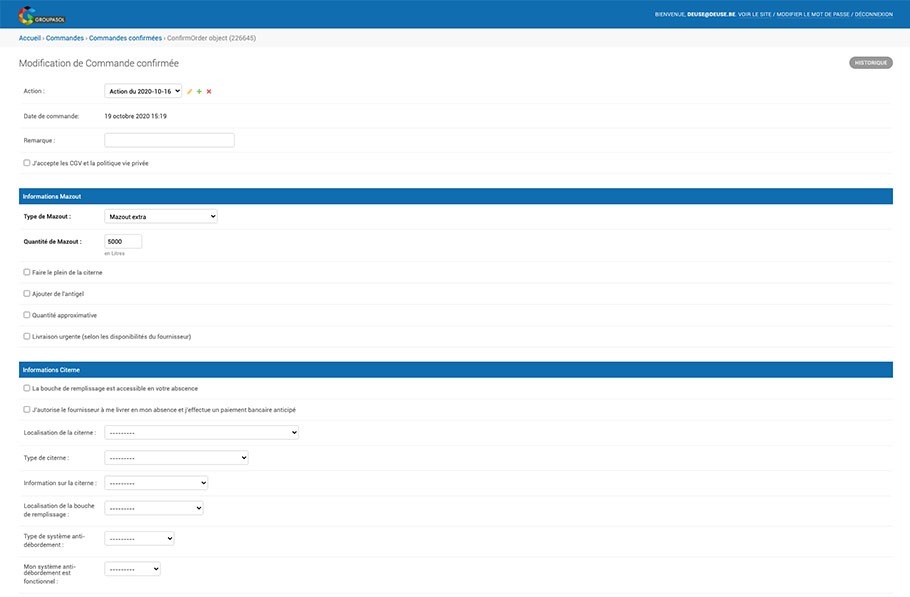Click the pencil edit icon beside Action
Image resolution: width=910 pixels, height=597 pixels.
coord(190,91)
